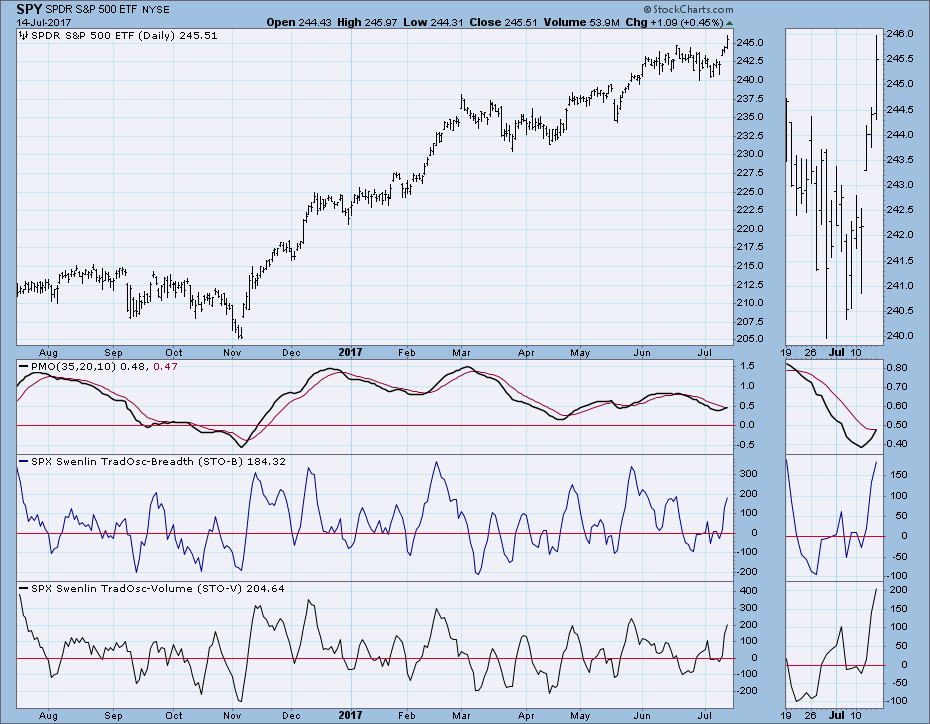Click the zoomed PMO thumbnail on right
The width and height of the screenshot is (930, 724).
tap(834, 405)
